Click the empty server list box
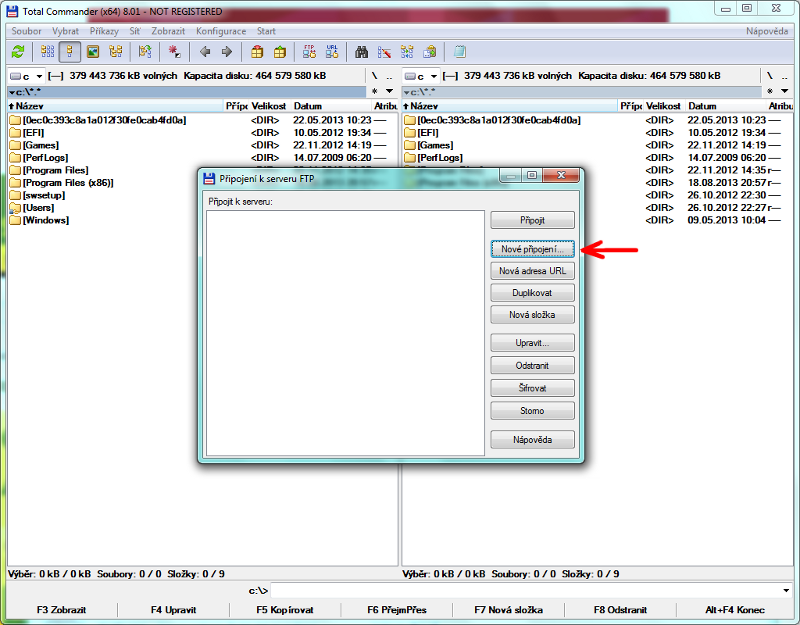The width and height of the screenshot is (800, 625). [x=345, y=333]
